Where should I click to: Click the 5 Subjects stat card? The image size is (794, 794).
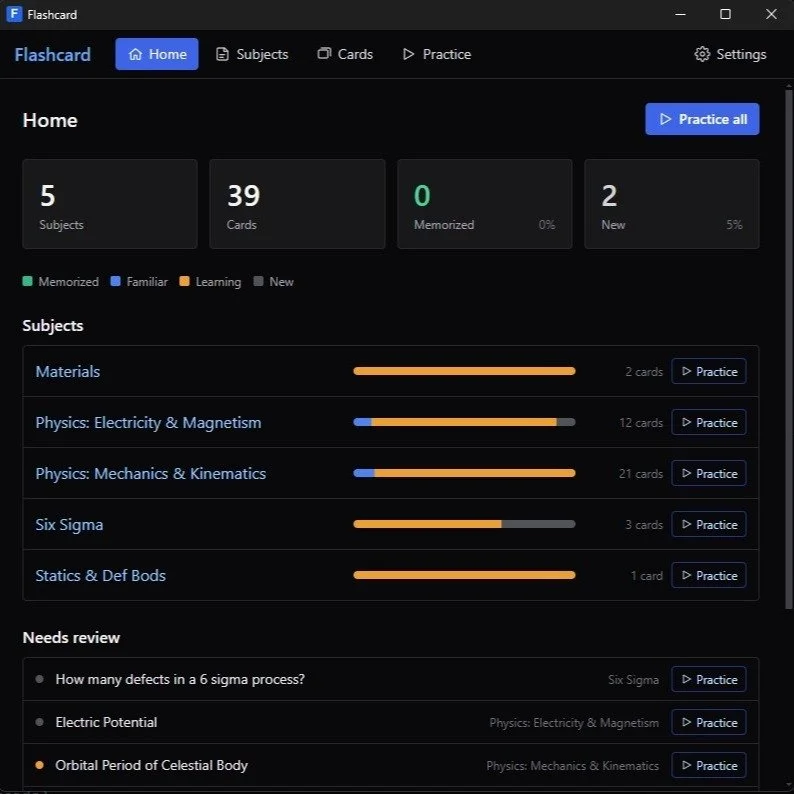(110, 204)
